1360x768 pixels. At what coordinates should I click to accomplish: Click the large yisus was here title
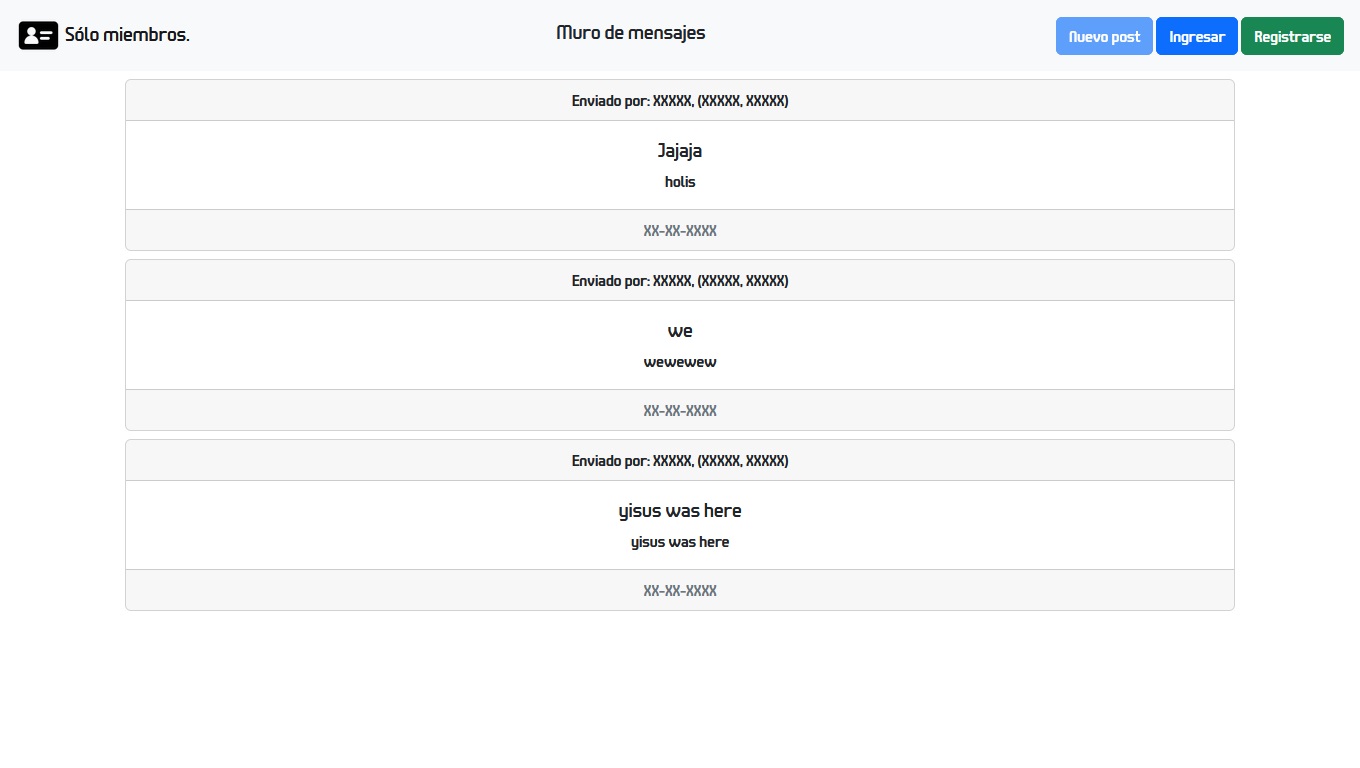(680, 511)
